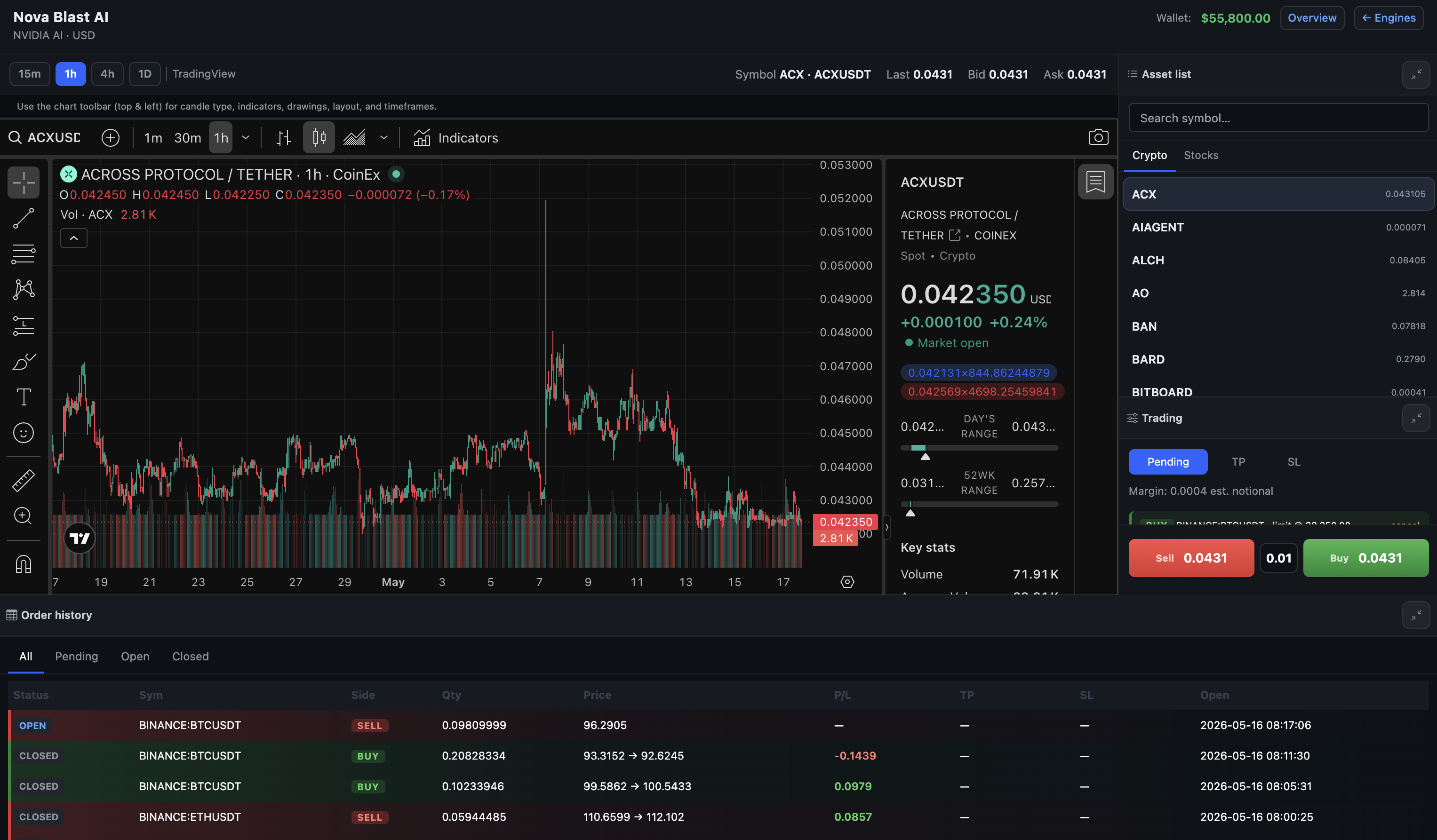Switch to area chart style

(x=354, y=137)
